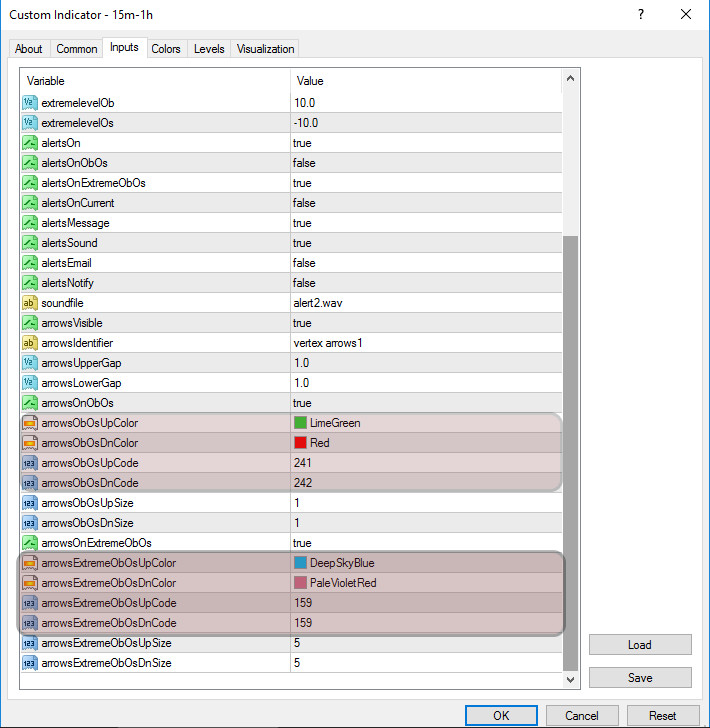
Task: Click the string icon beside soundfile
Action: pyautogui.click(x=29, y=303)
